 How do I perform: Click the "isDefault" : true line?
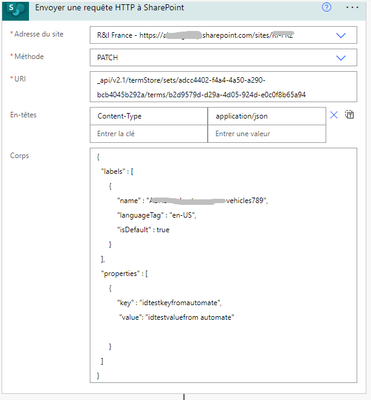point(143,230)
